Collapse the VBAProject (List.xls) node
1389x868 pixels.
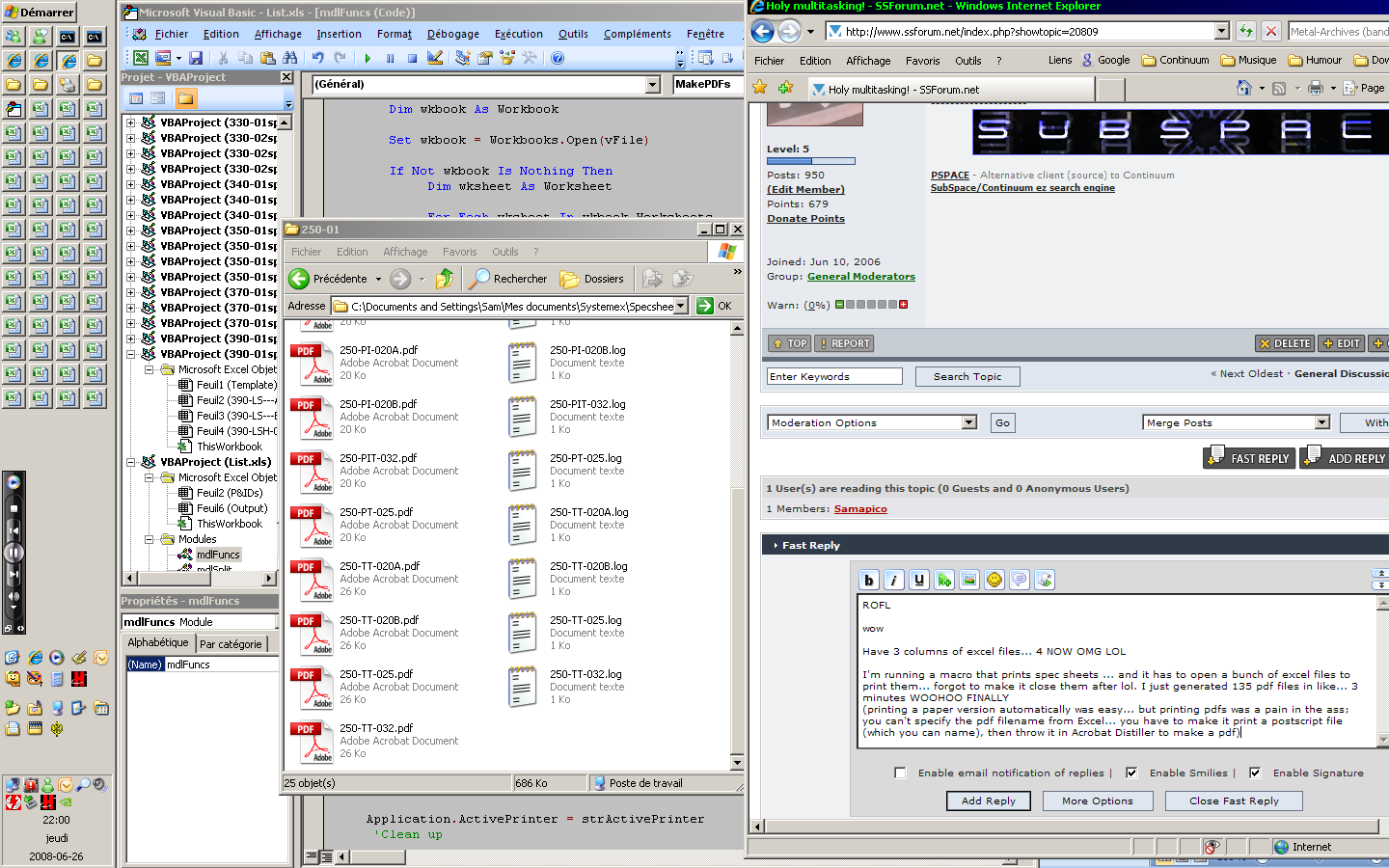click(x=131, y=462)
